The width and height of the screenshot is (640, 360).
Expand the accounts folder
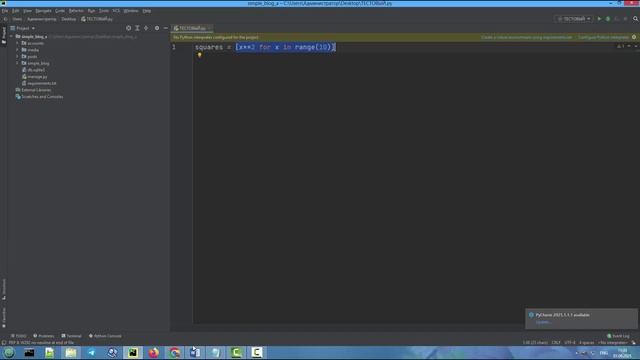18,43
